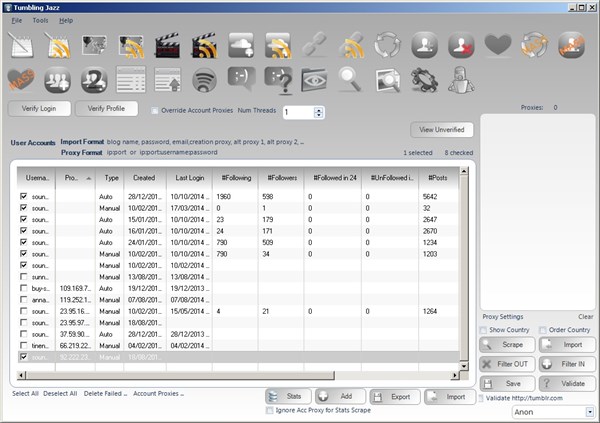The height and width of the screenshot is (423, 600).
Task: Click the Select All link
Action: tap(25, 394)
